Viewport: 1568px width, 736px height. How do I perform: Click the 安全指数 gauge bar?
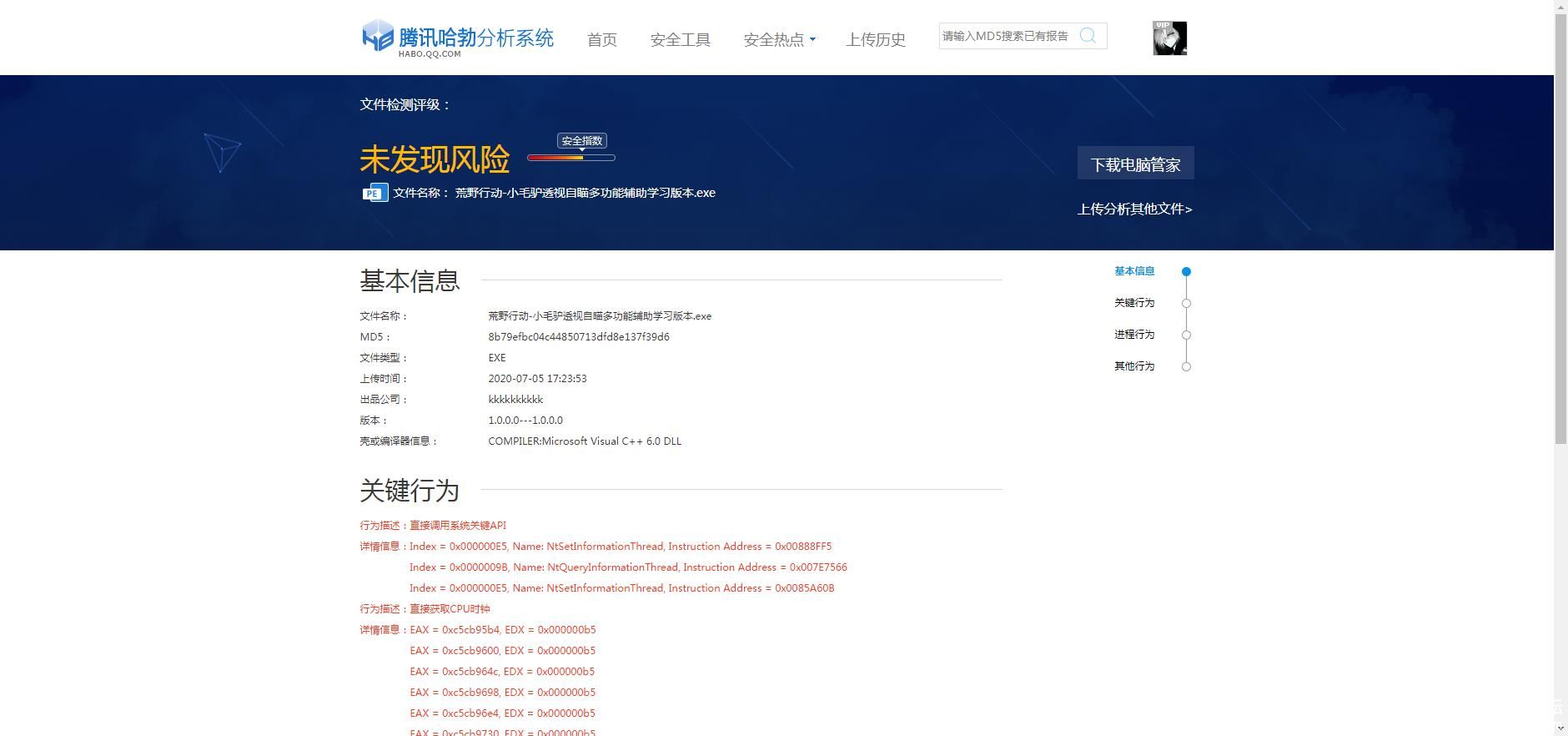pos(571,157)
